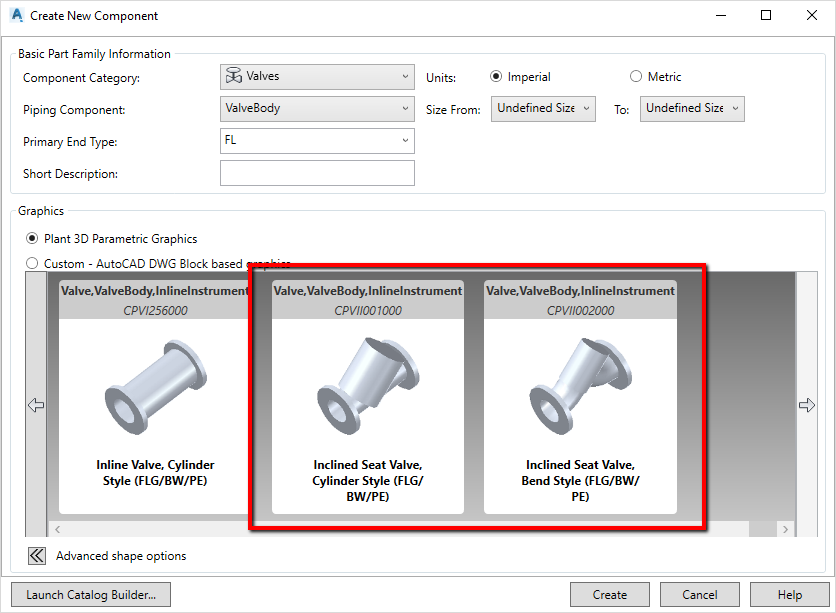The width and height of the screenshot is (836, 613).
Task: Minimize the Create New Component window
Action: [721, 15]
